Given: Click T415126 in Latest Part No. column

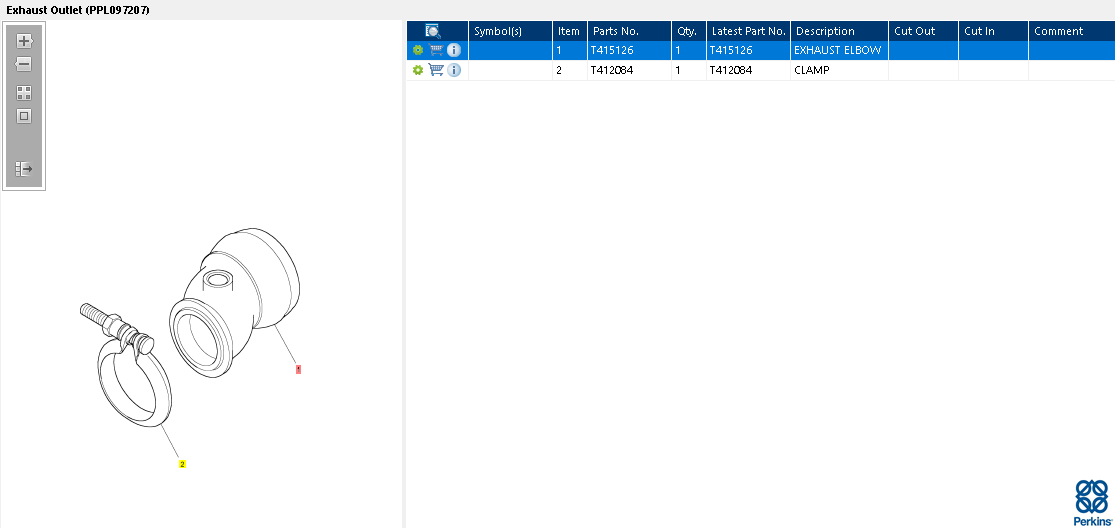Looking at the screenshot, I should (x=731, y=50).
